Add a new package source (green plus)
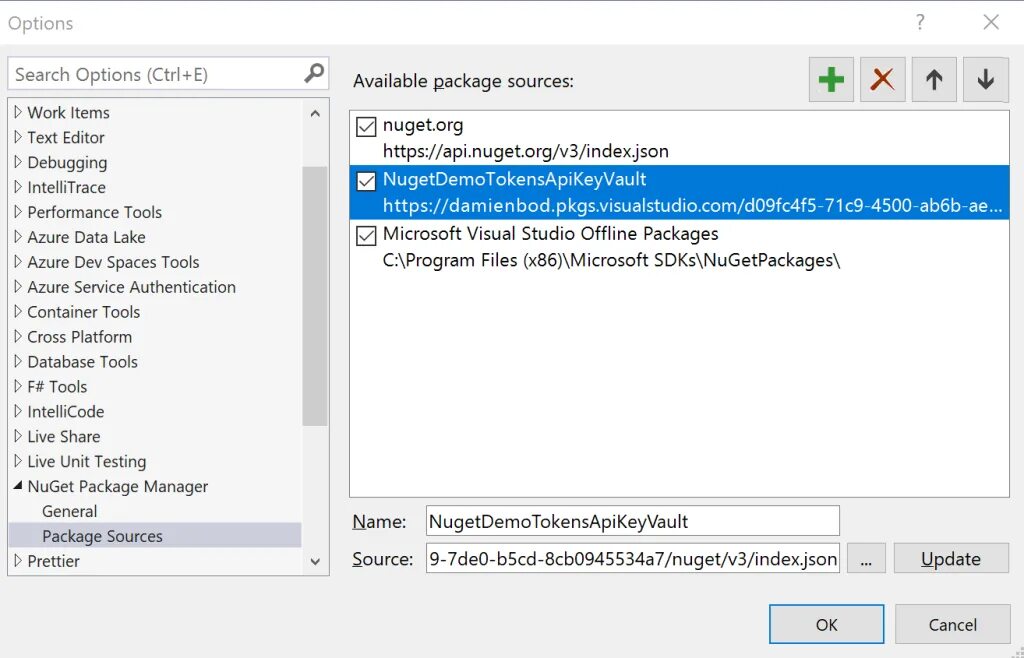 831,80
